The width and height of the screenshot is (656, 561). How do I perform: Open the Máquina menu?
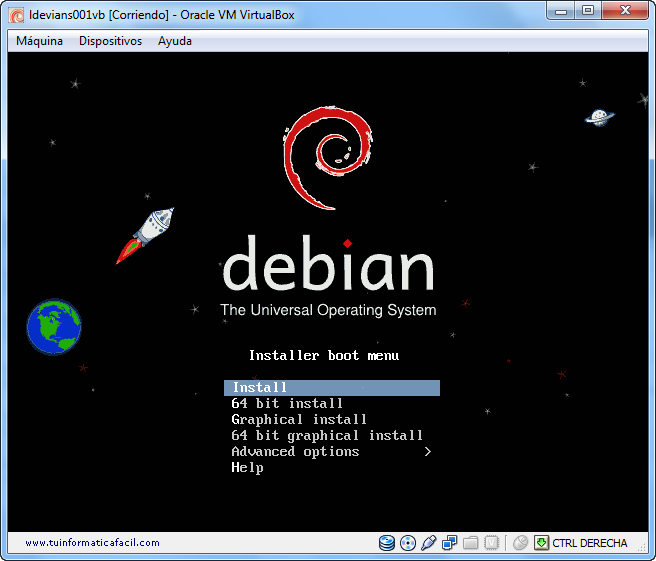tap(39, 41)
